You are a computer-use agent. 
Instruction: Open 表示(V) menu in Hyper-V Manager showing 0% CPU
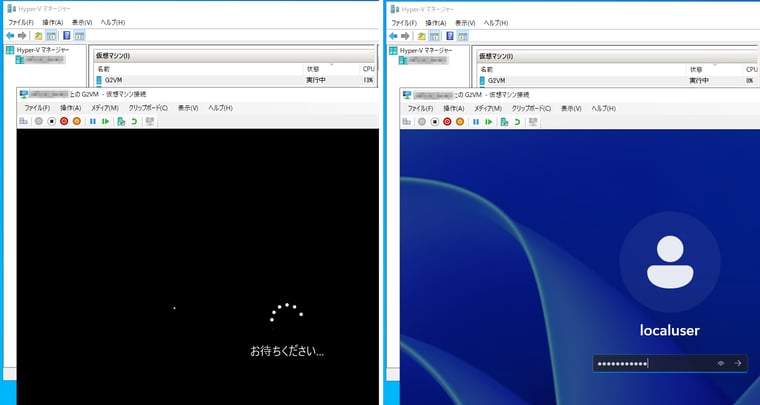coord(465,23)
